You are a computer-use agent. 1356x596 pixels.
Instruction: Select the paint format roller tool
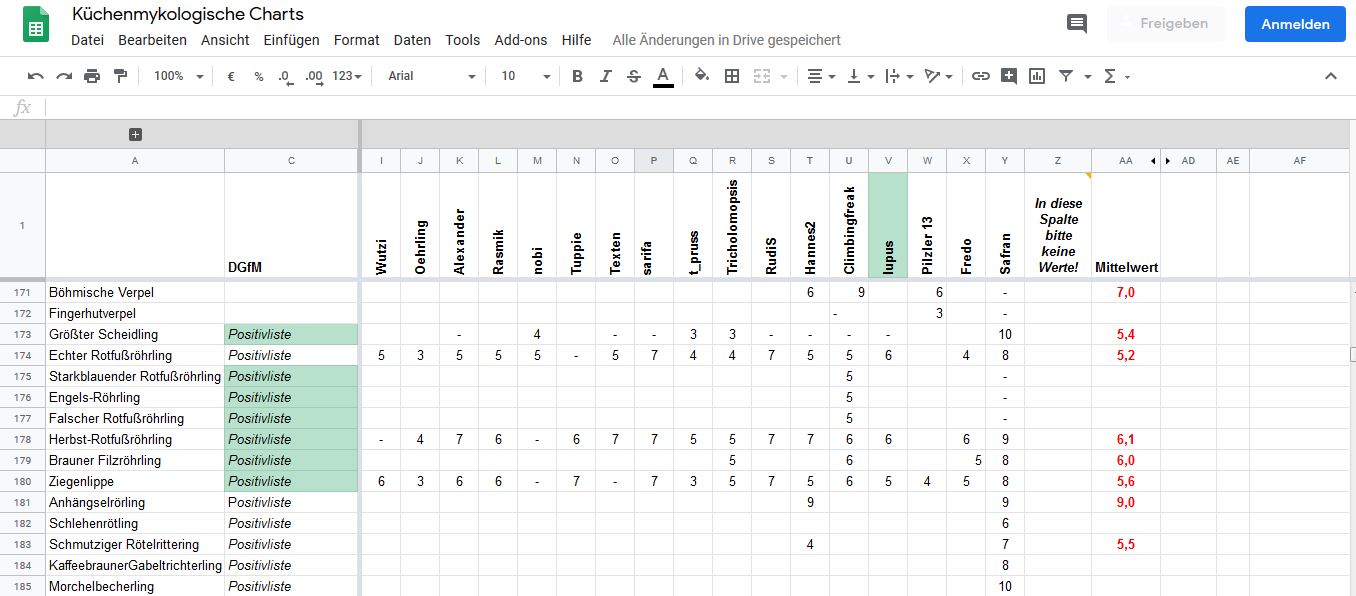click(121, 76)
